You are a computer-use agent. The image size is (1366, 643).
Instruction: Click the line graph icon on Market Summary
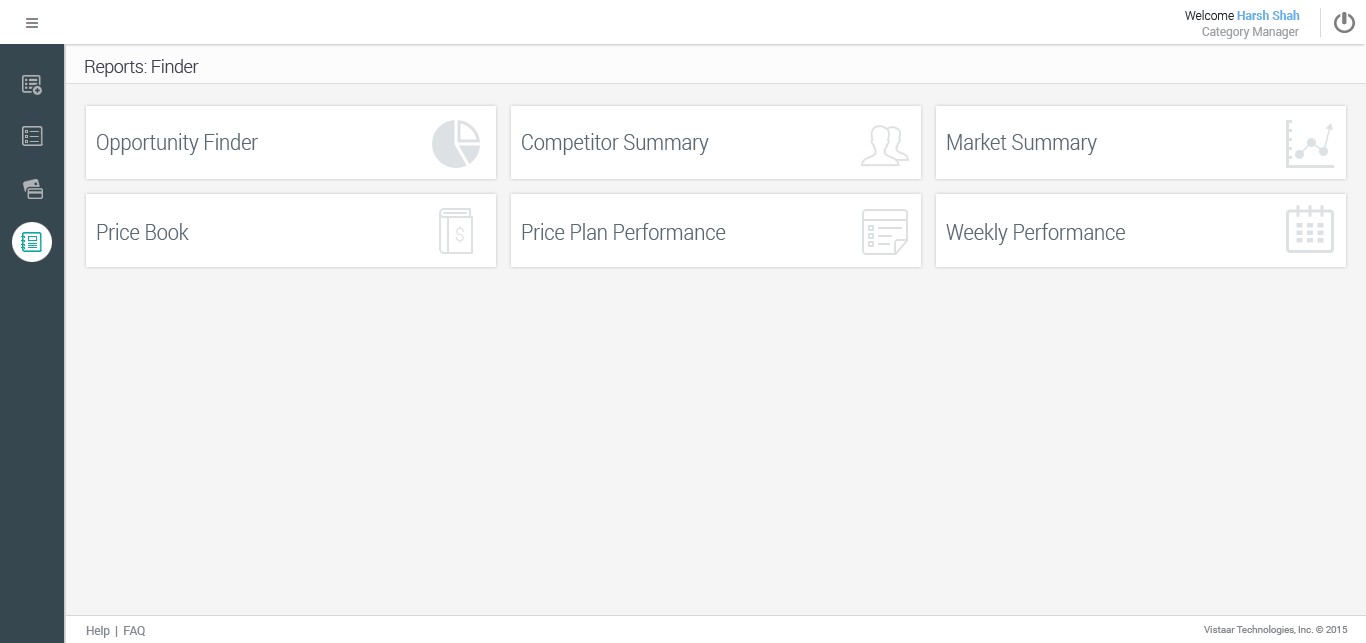click(x=1309, y=144)
